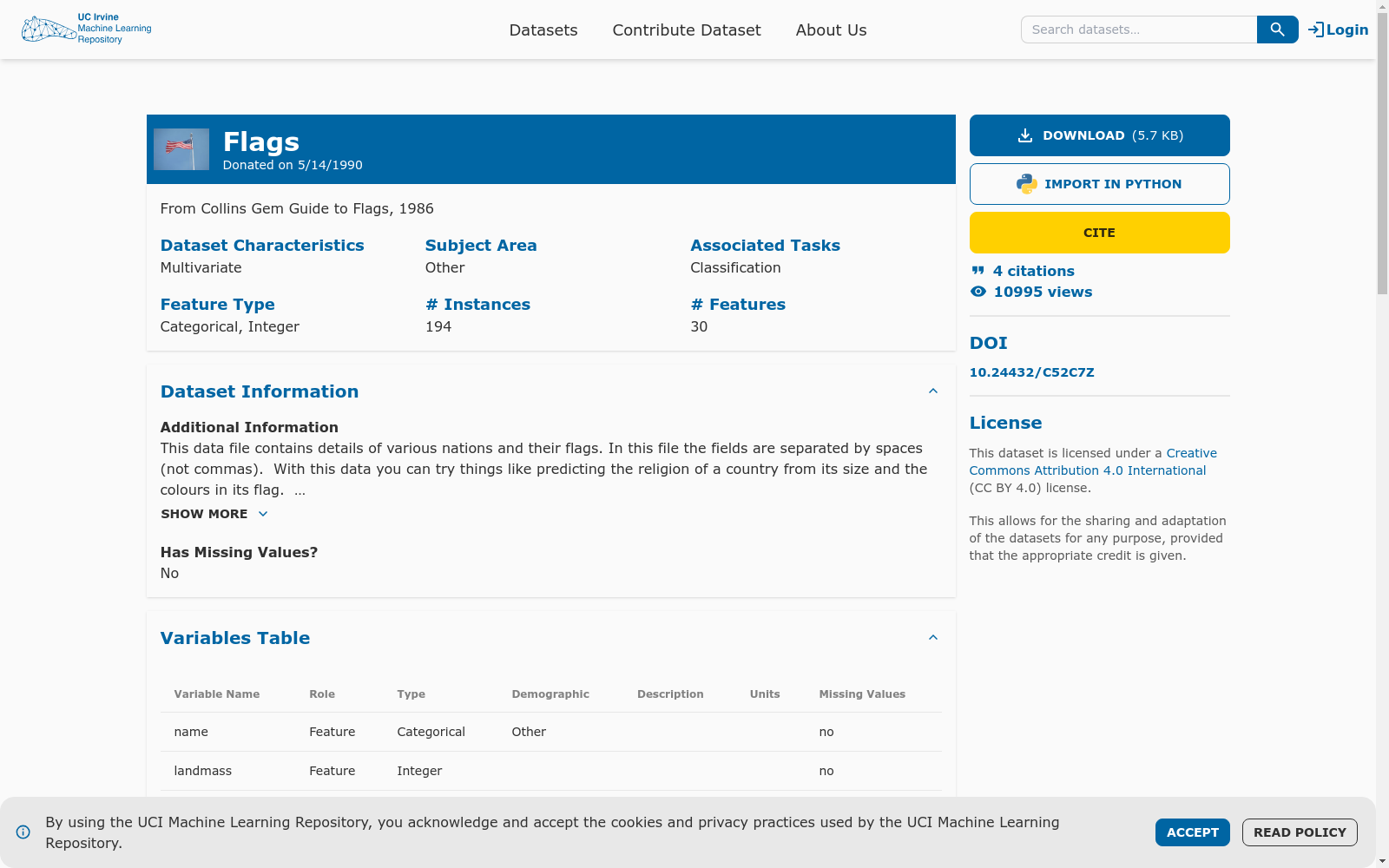Click the 'Multivariate' characteristics value
The width and height of the screenshot is (1389, 868).
pos(201,267)
